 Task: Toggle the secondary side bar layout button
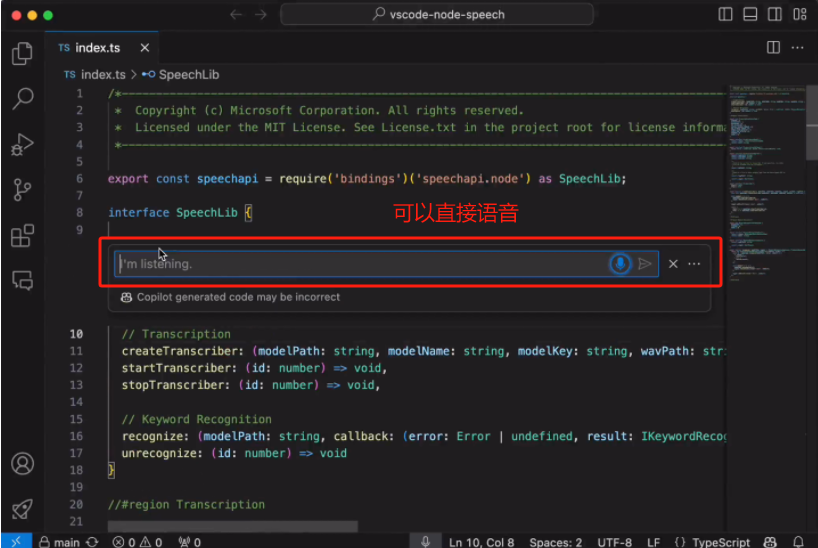(772, 15)
